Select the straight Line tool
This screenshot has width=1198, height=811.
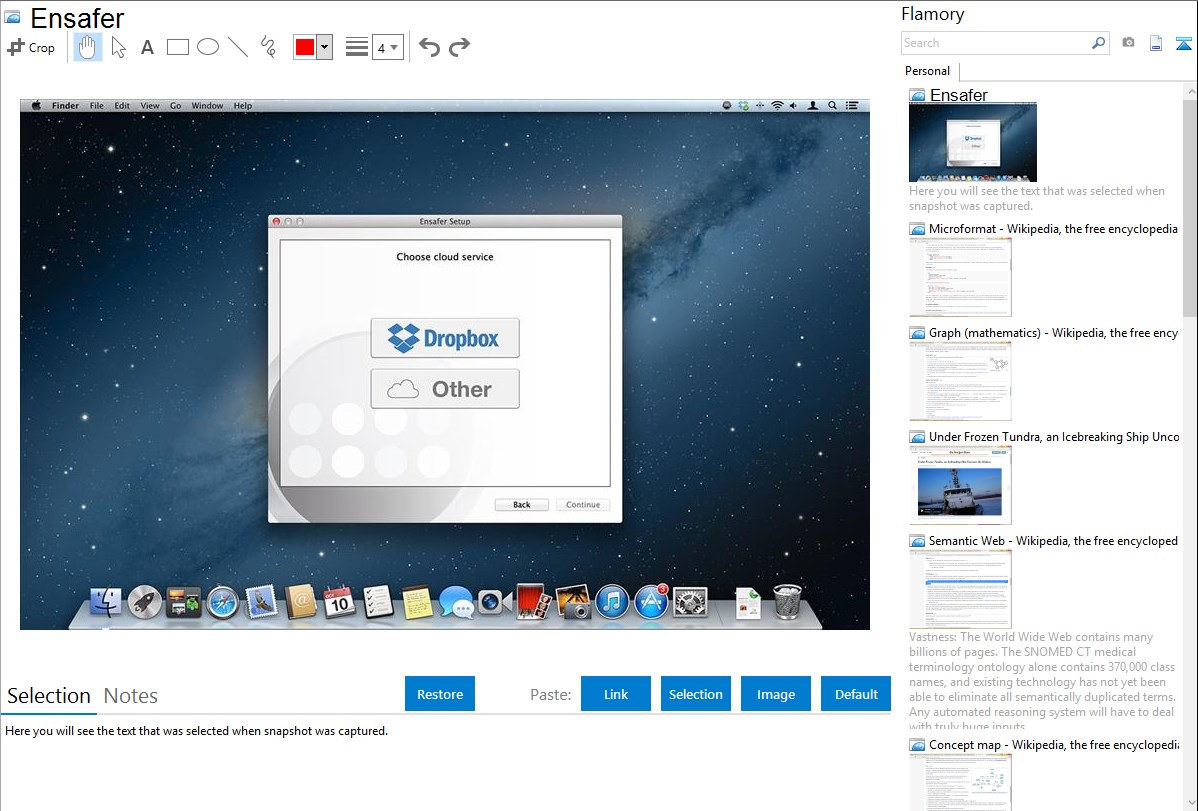pyautogui.click(x=238, y=47)
